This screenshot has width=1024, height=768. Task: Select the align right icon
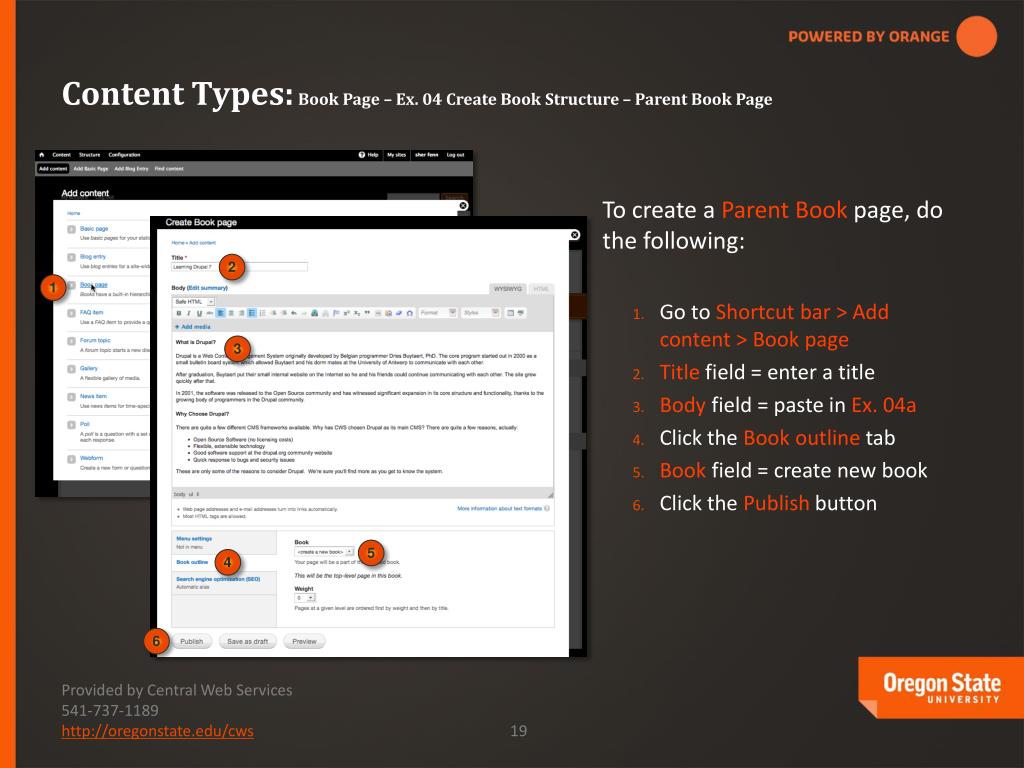[242, 313]
